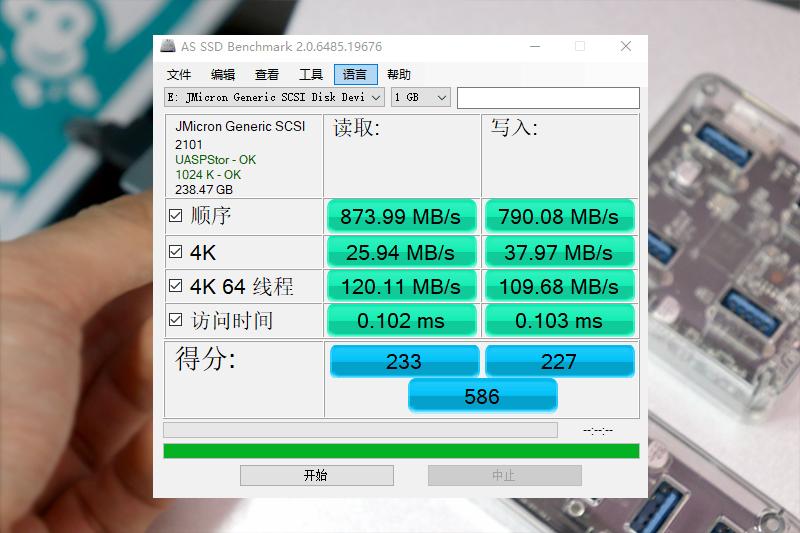Click the 790.08 MB/s sequential write result

(560, 217)
